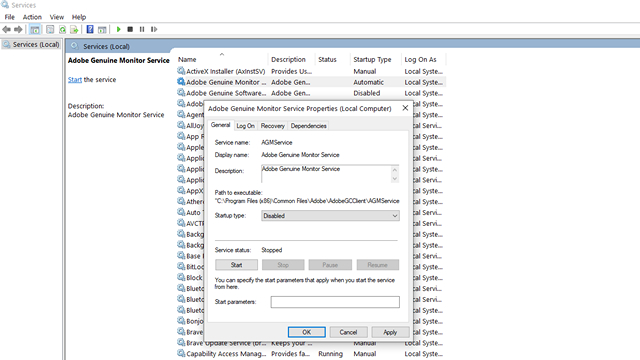Sort by the Status column header
Screen dimensions: 640x360
(x=332, y=59)
